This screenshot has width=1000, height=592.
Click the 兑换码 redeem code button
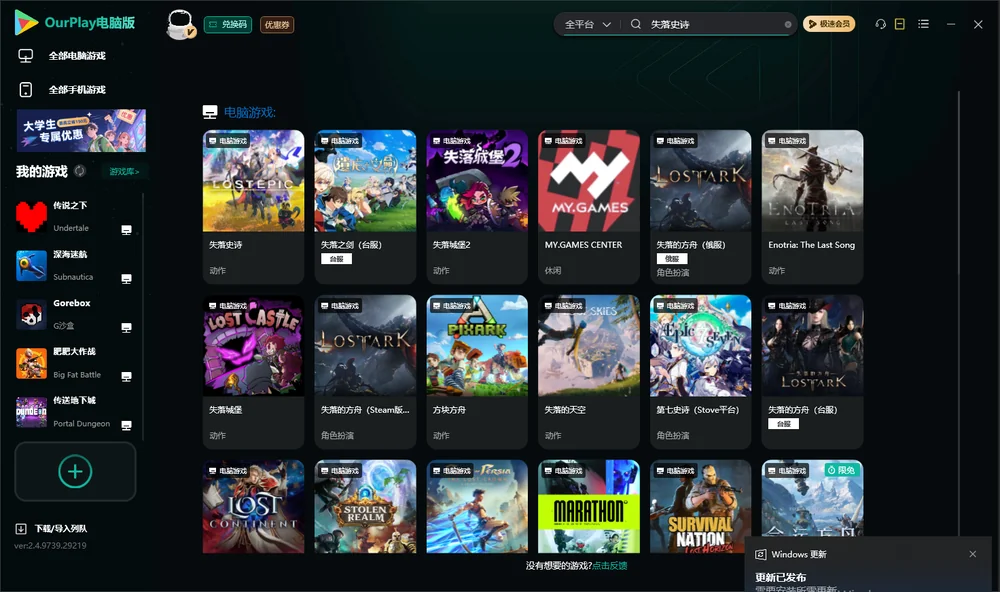(x=228, y=24)
